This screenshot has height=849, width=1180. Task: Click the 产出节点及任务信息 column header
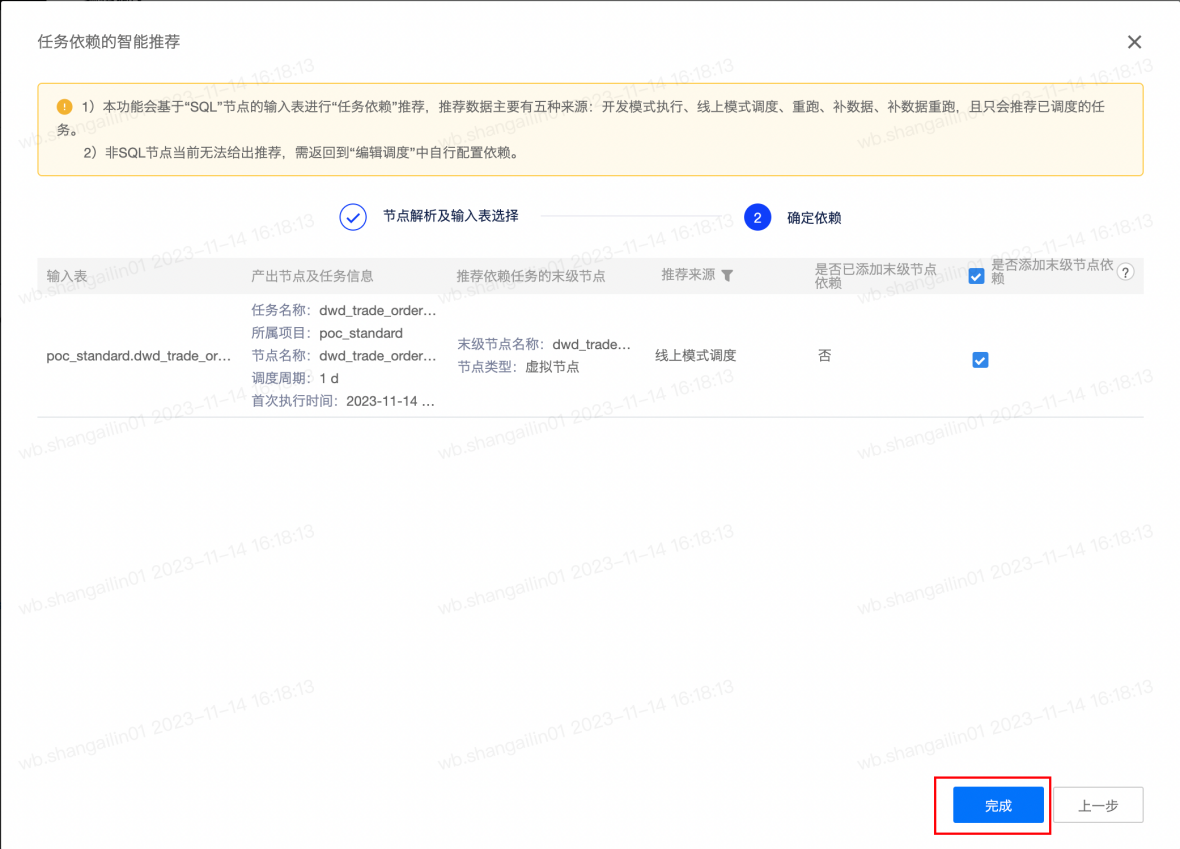tap(312, 276)
